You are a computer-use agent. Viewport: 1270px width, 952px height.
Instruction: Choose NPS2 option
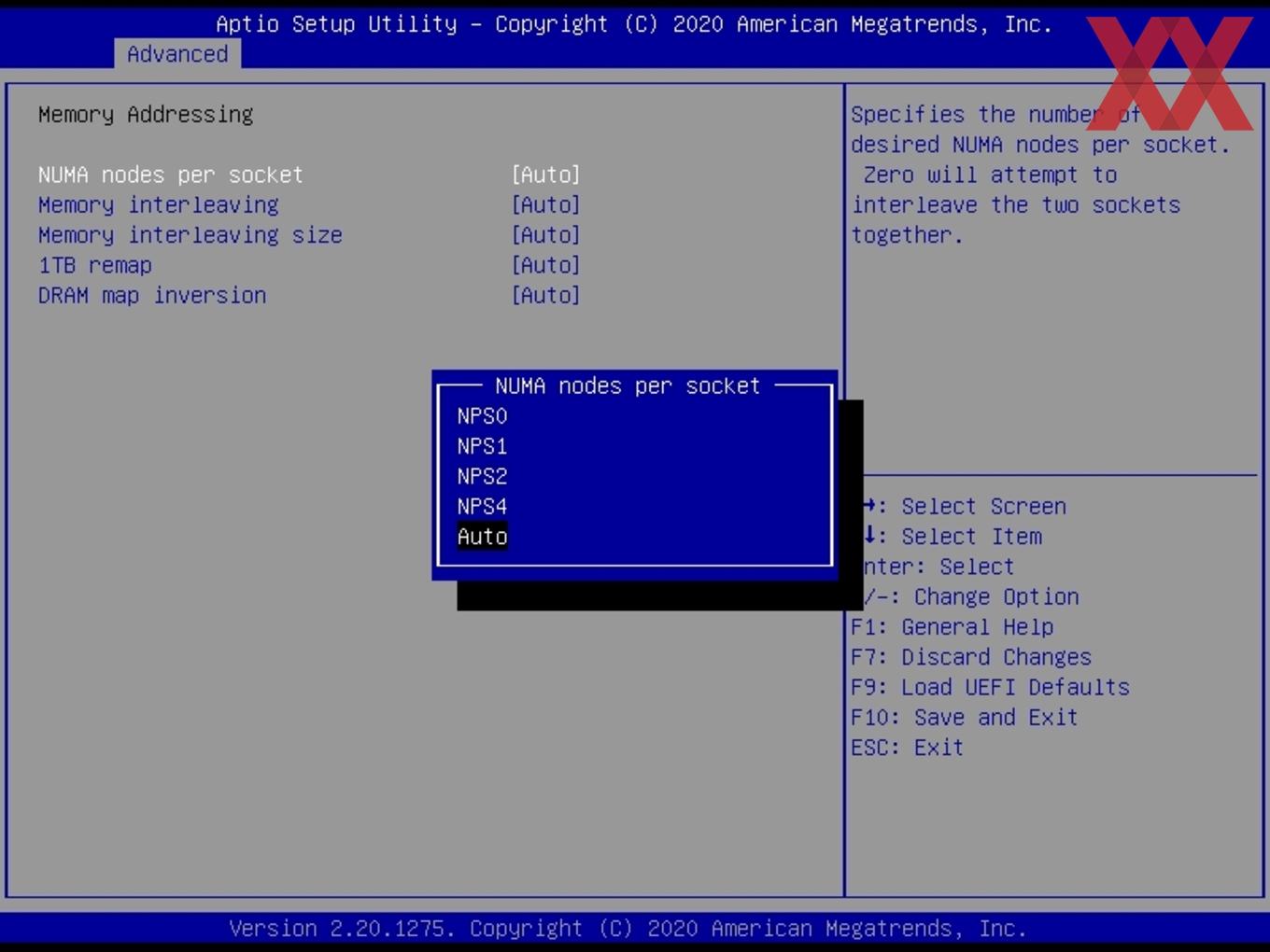[x=482, y=476]
